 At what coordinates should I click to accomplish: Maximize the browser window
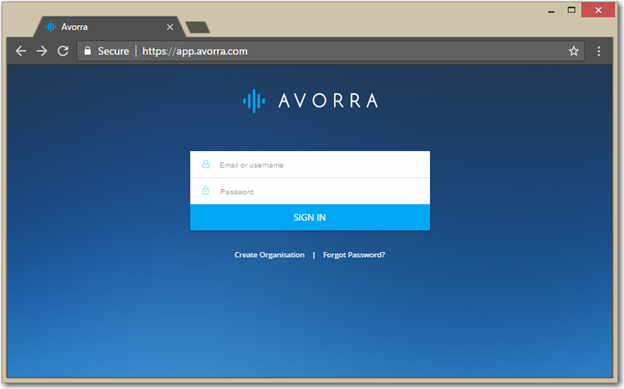[x=571, y=10]
